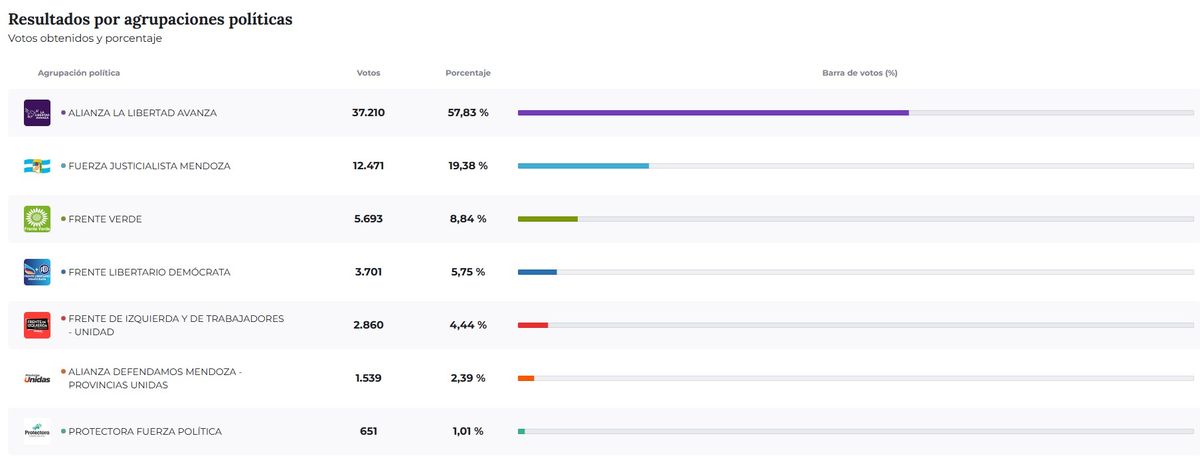Click the Porcentaje column header
Screen dimensions: 1200x456
click(x=468, y=73)
